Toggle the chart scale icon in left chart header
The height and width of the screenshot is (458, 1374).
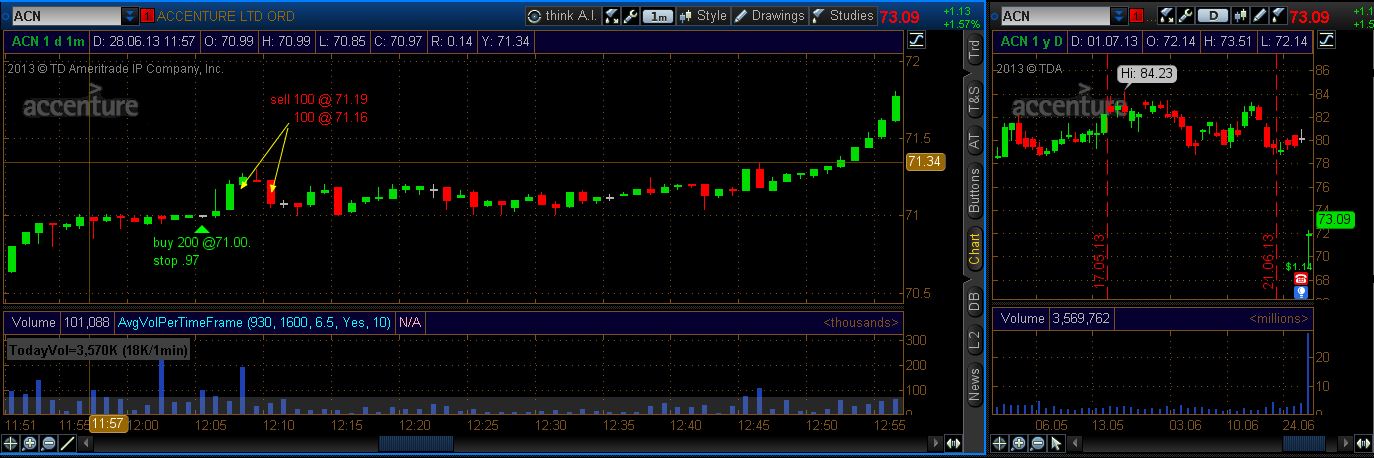coord(918,39)
